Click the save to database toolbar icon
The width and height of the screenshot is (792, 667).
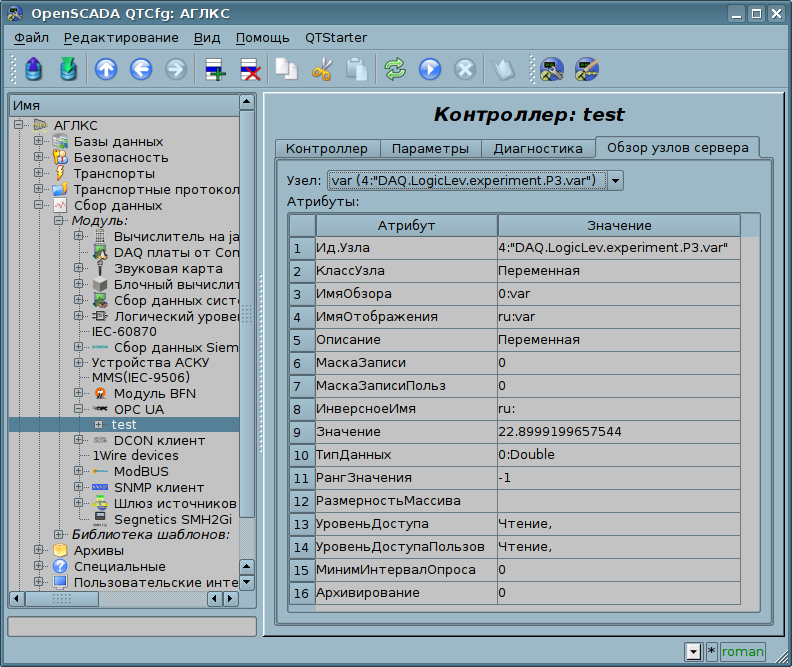[x=67, y=69]
